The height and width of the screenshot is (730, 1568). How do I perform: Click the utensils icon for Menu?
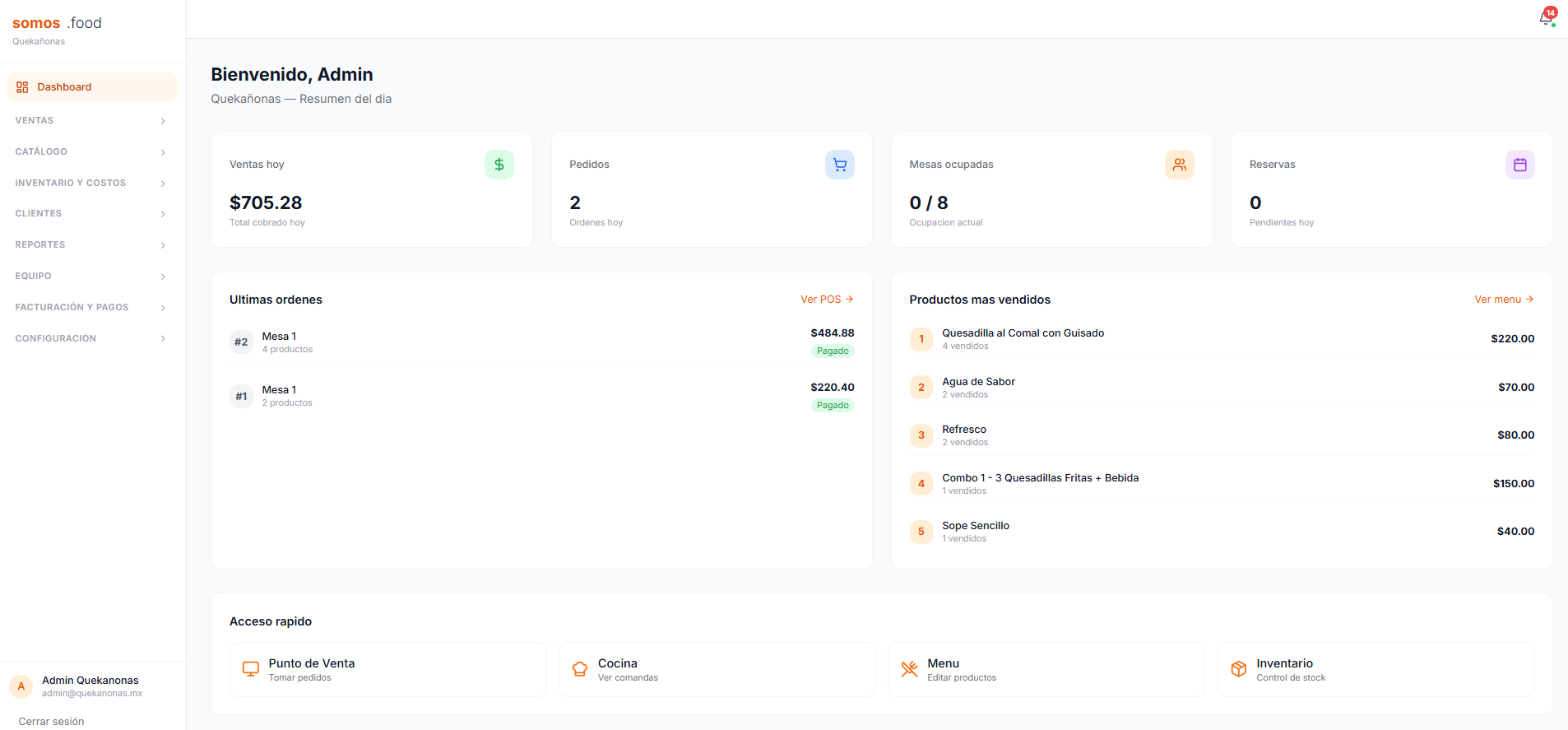coord(909,669)
